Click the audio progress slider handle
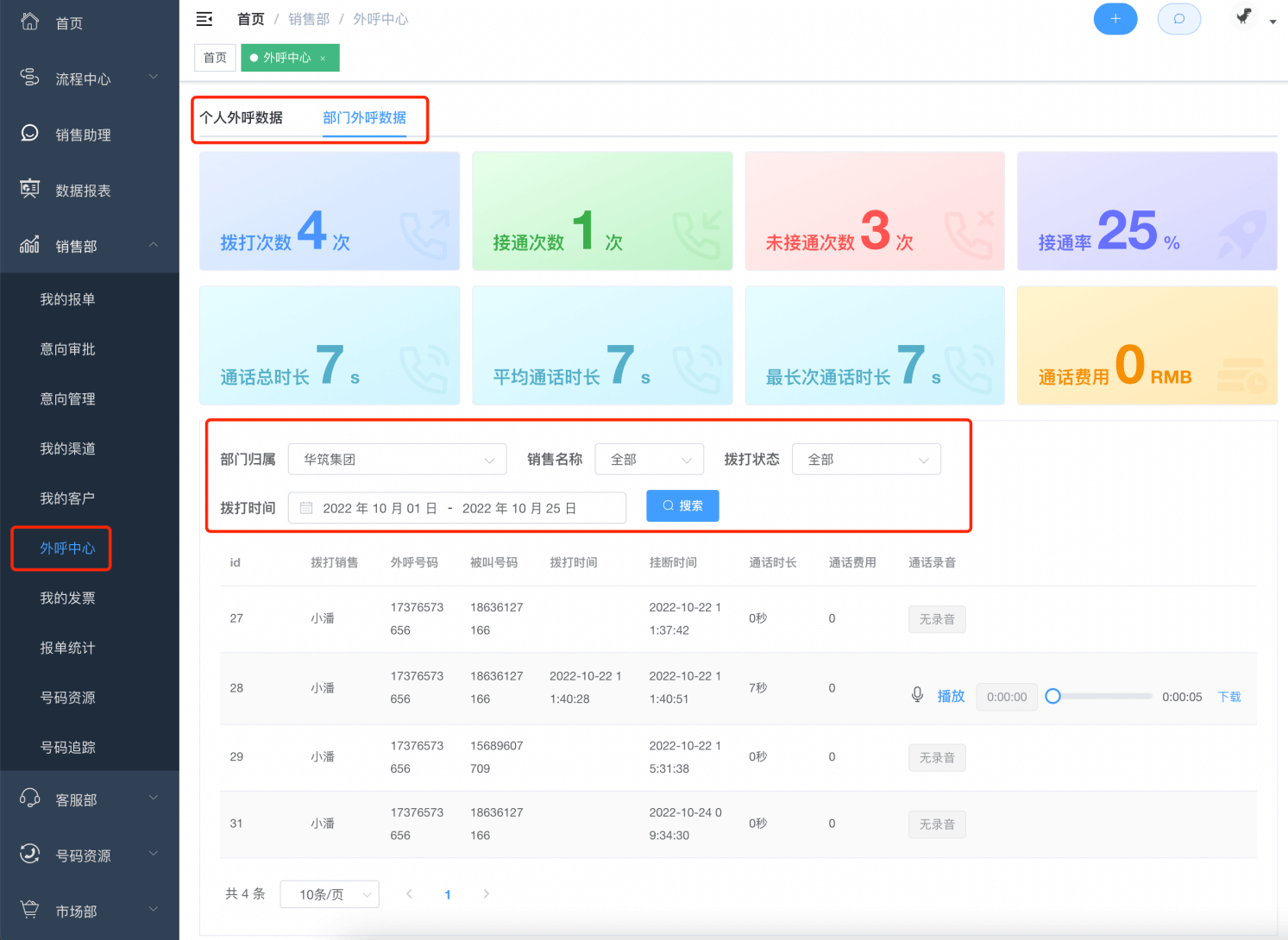The height and width of the screenshot is (940, 1288). click(1052, 696)
